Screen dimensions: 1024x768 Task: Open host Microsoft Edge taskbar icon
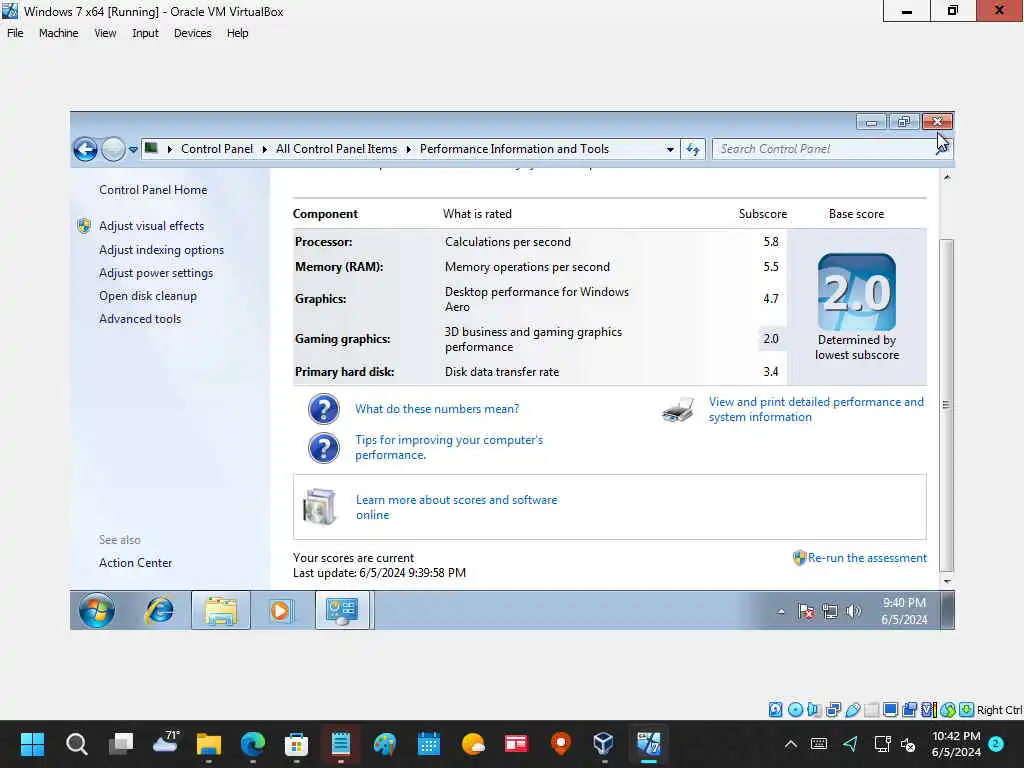click(253, 744)
